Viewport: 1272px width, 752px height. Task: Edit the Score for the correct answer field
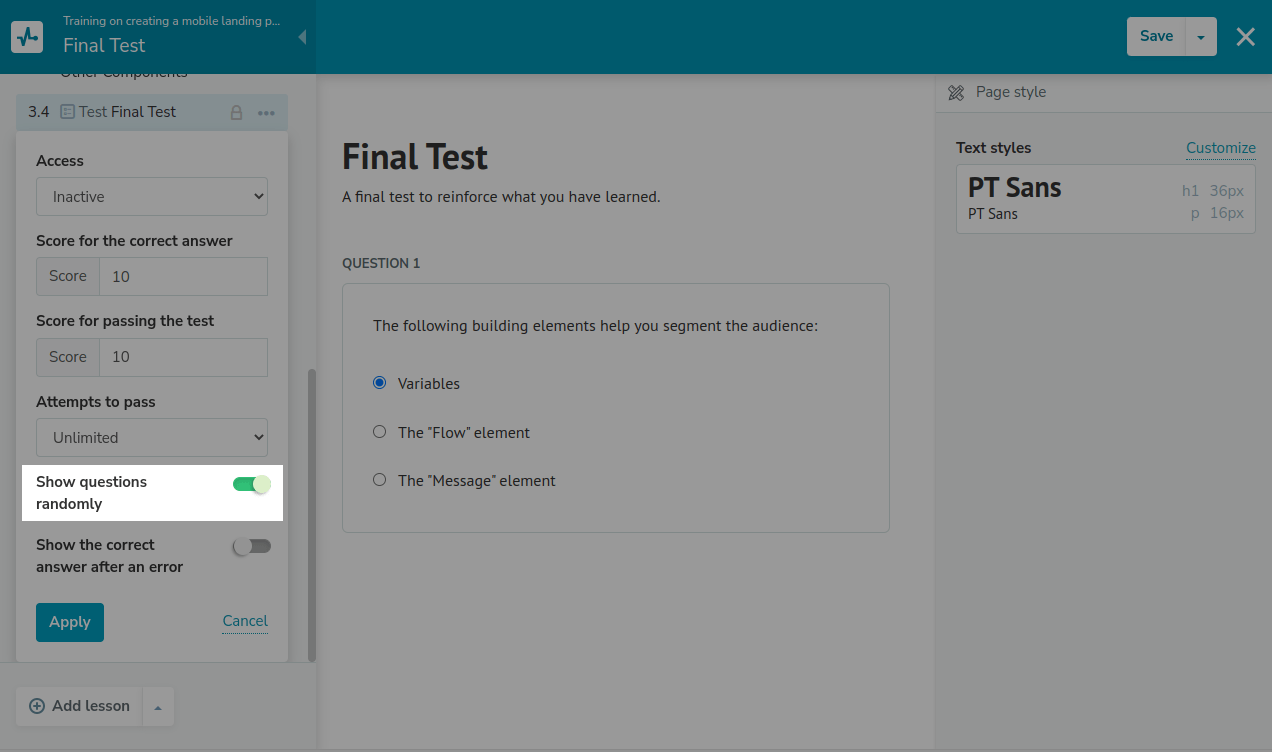pyautogui.click(x=183, y=276)
